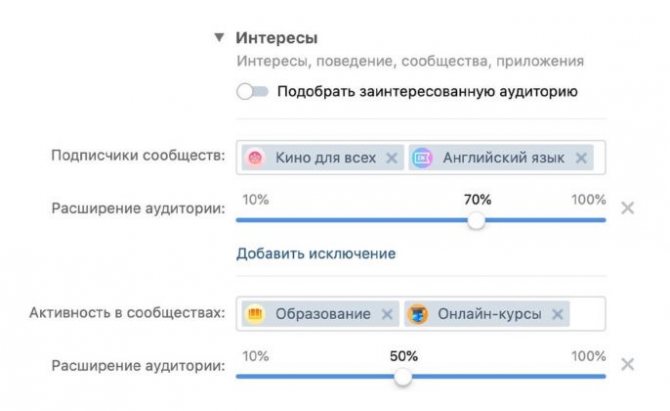
Task: Click the 70% slider handle
Action: (x=476, y=220)
